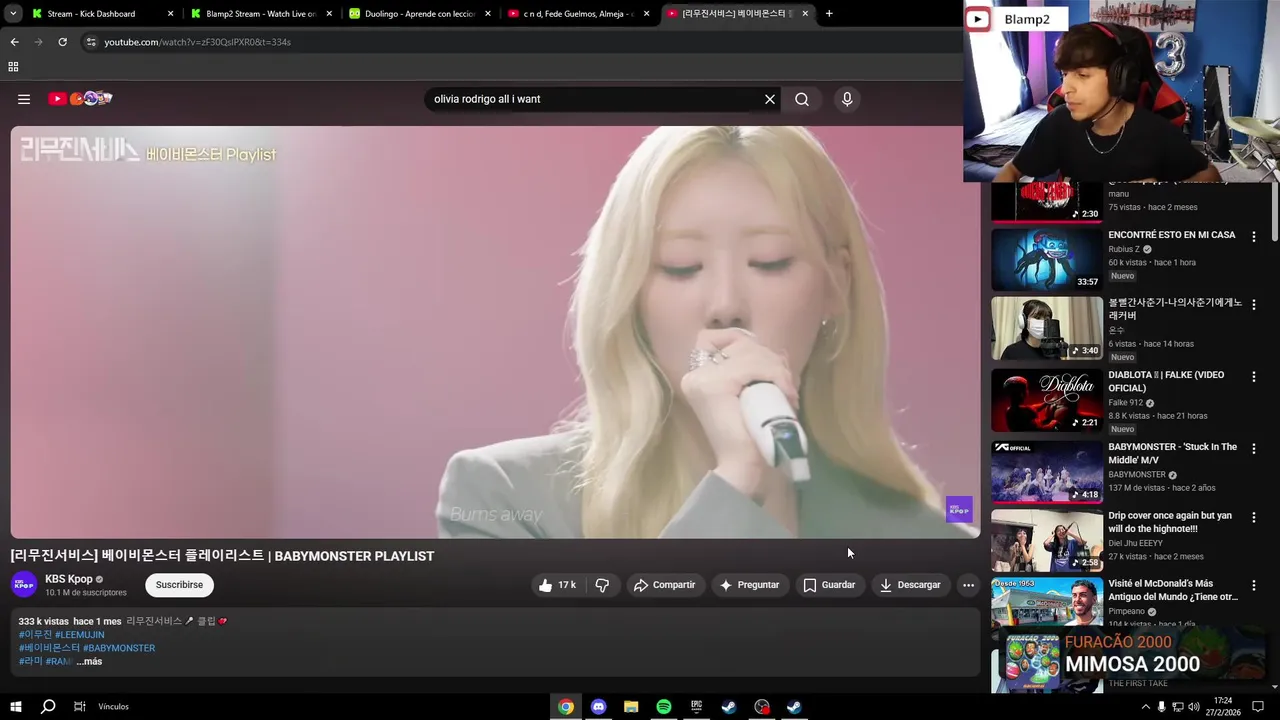Open DIABLOTA Falke video thumbnail
Image resolution: width=1280 pixels, height=720 pixels.
coord(1046,400)
